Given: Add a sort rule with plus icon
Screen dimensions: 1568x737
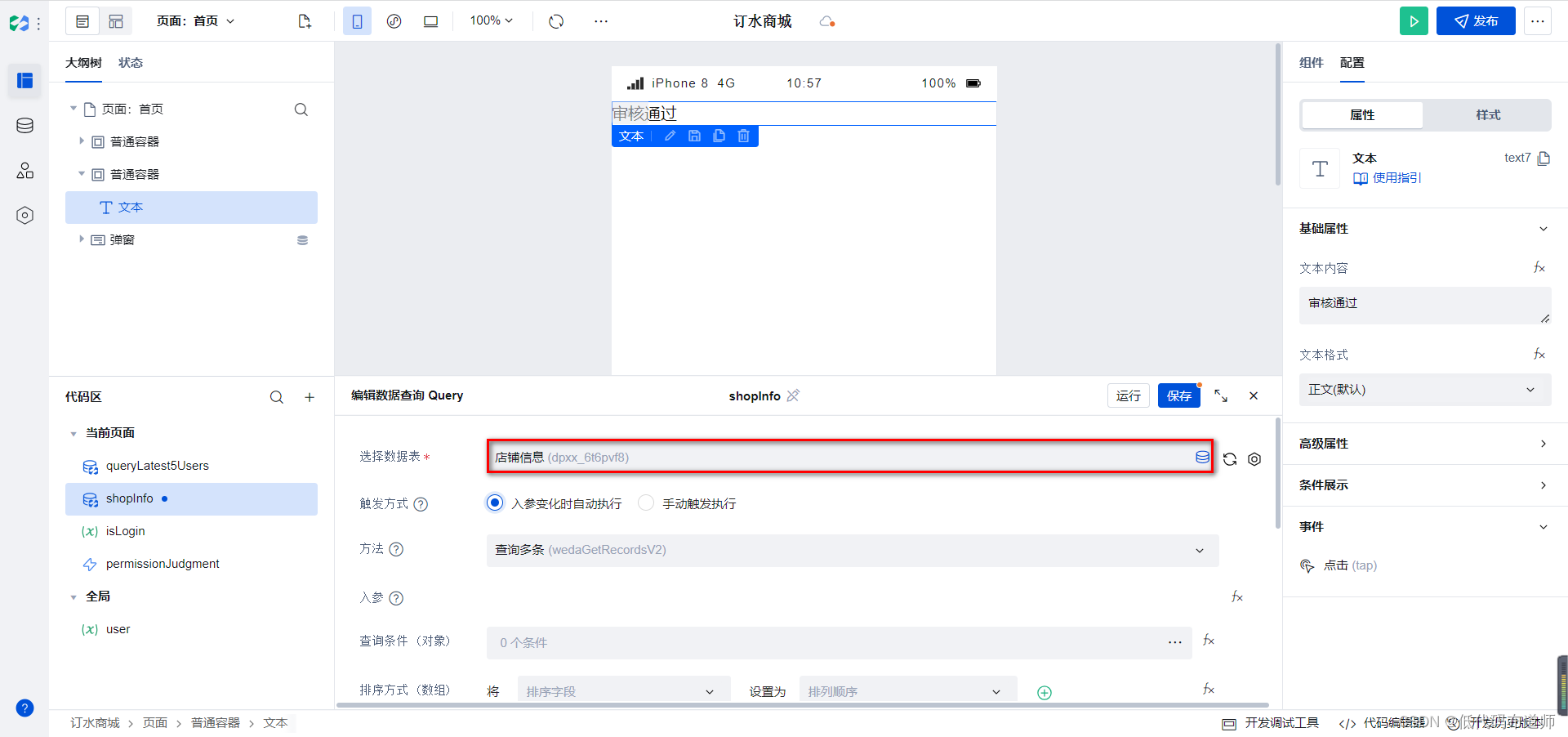Looking at the screenshot, I should tap(1044, 693).
